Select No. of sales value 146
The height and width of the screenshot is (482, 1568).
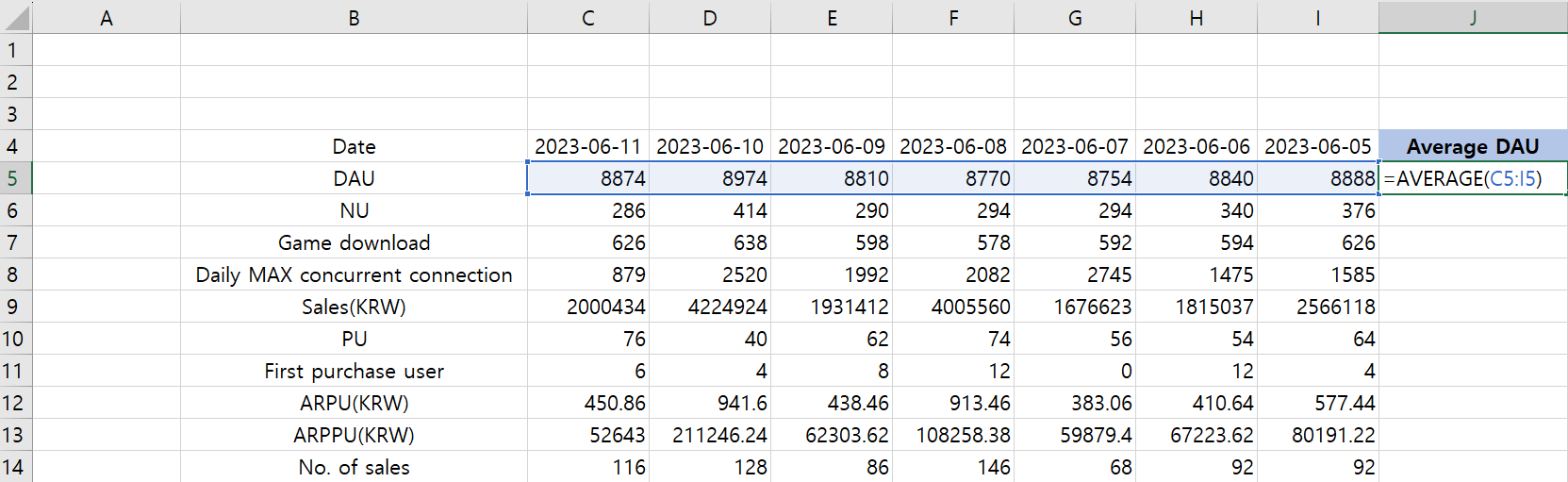[953, 467]
